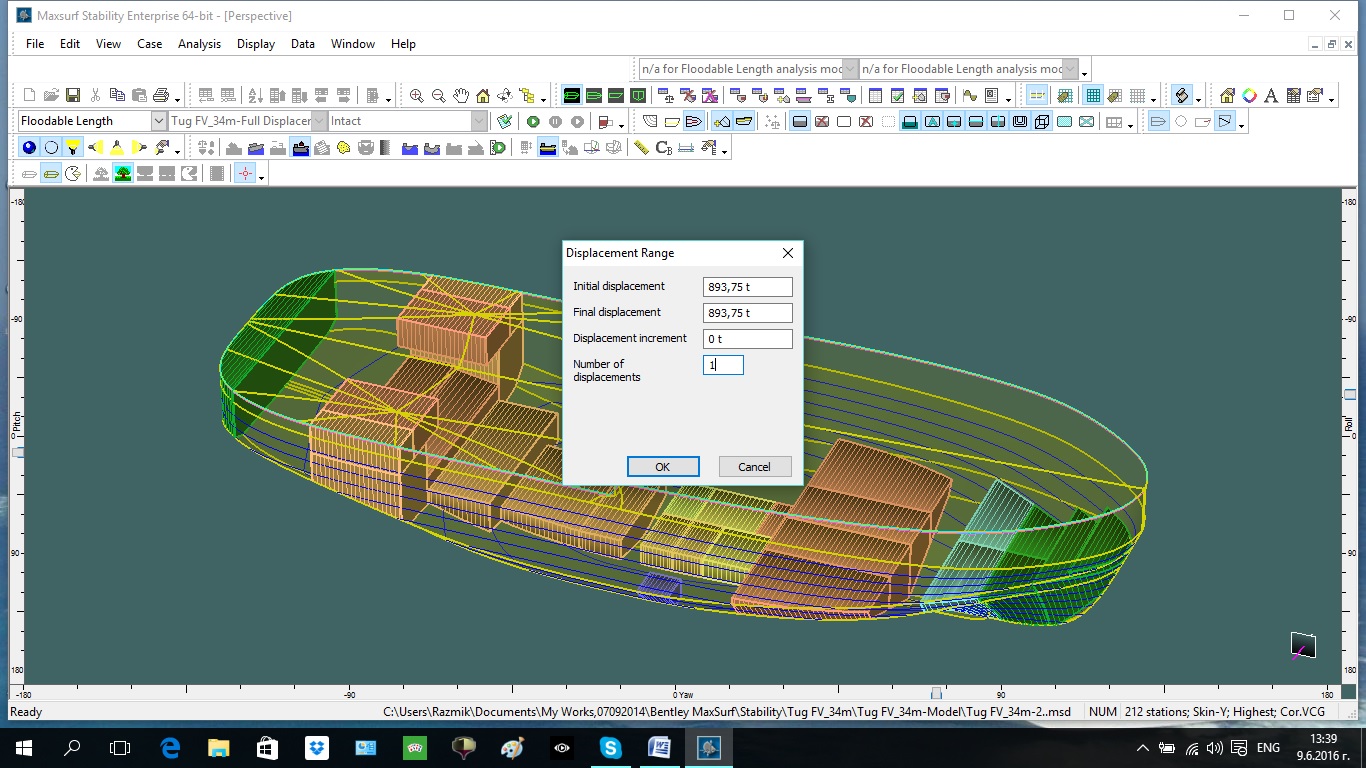The height and width of the screenshot is (768, 1366).
Task: Click the Yaw slider handle
Action: 936,693
